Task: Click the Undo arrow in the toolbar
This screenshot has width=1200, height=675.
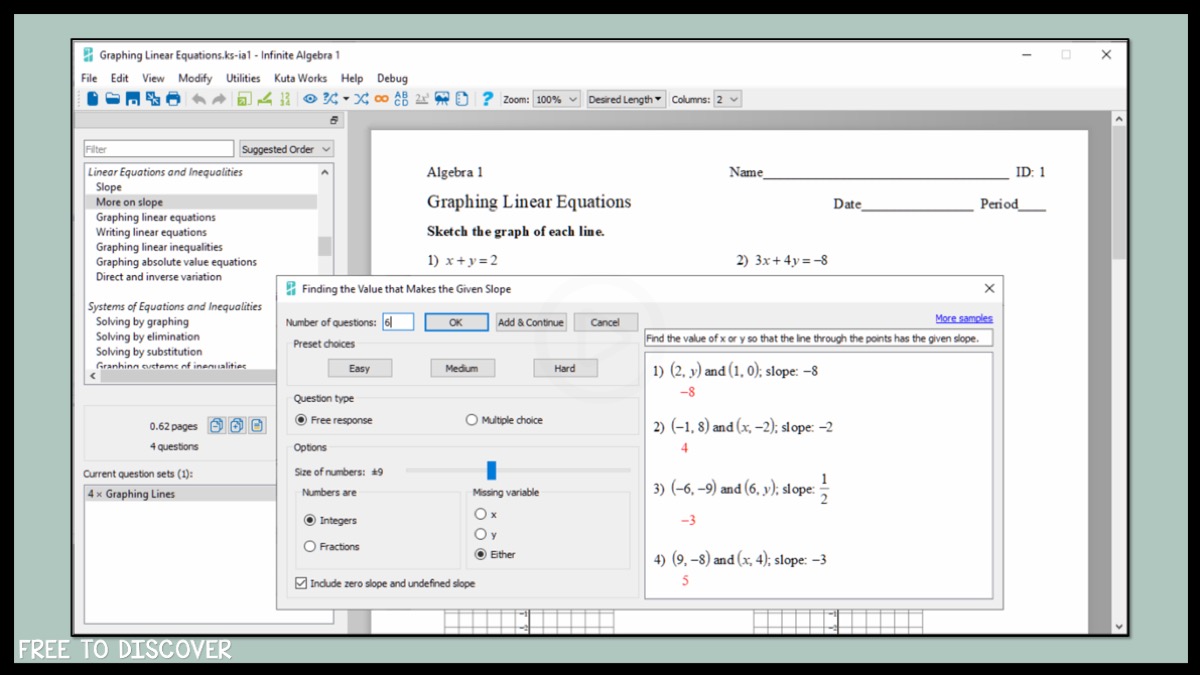Action: tap(199, 99)
